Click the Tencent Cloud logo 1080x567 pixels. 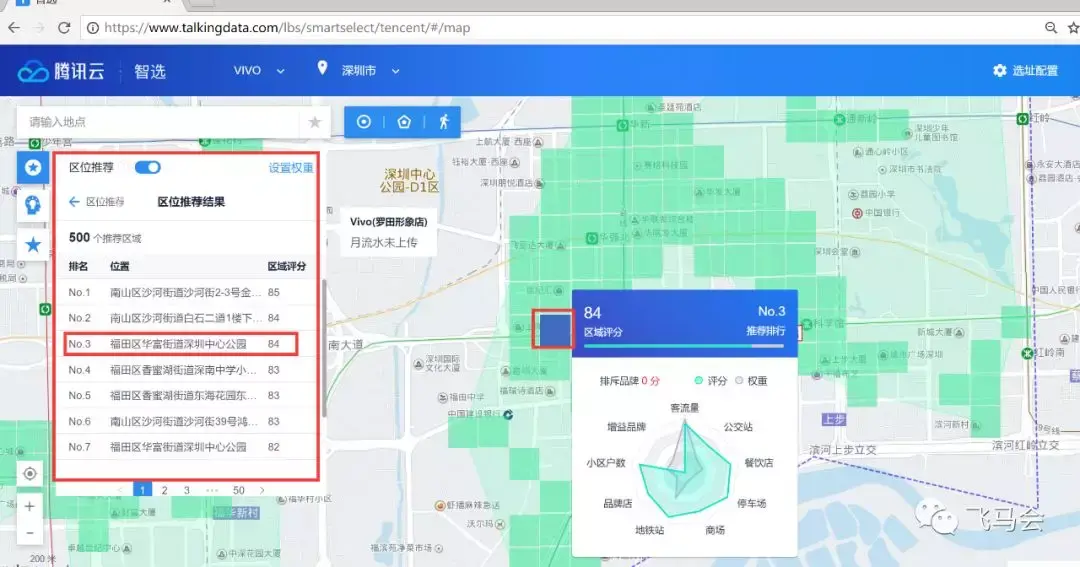tap(61, 71)
